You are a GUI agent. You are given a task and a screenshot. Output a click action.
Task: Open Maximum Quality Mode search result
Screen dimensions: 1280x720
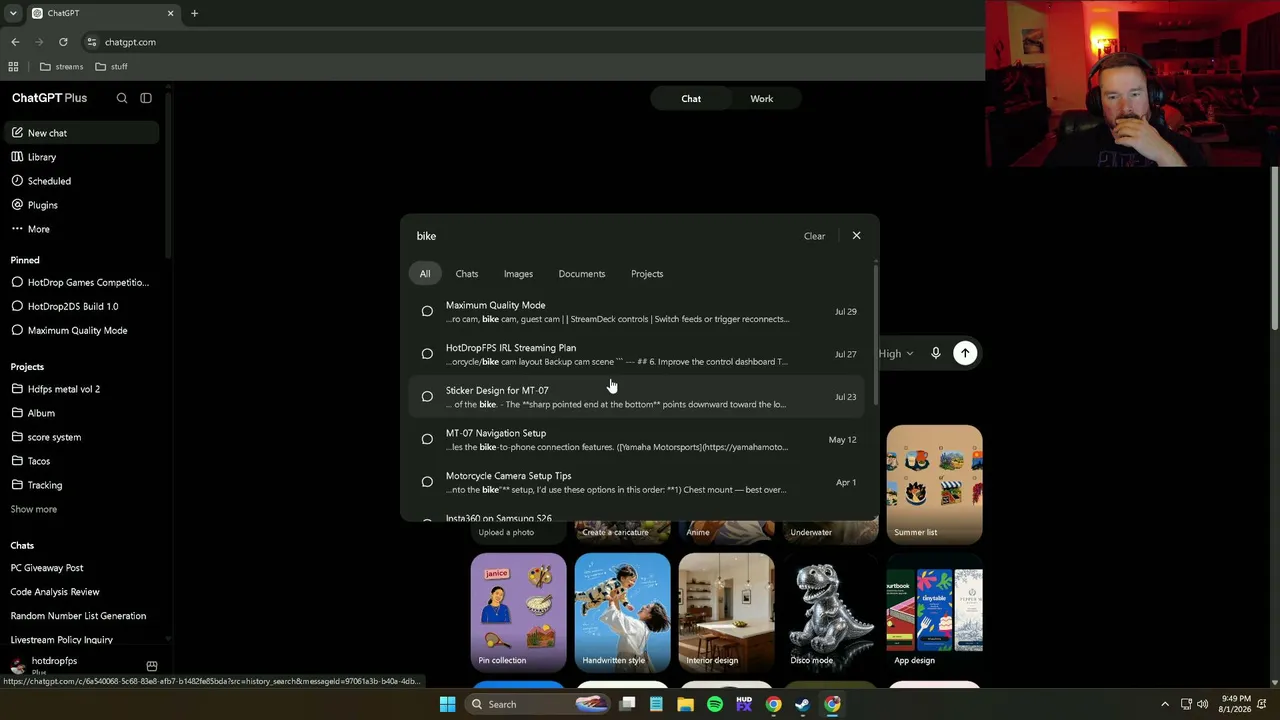click(x=638, y=312)
